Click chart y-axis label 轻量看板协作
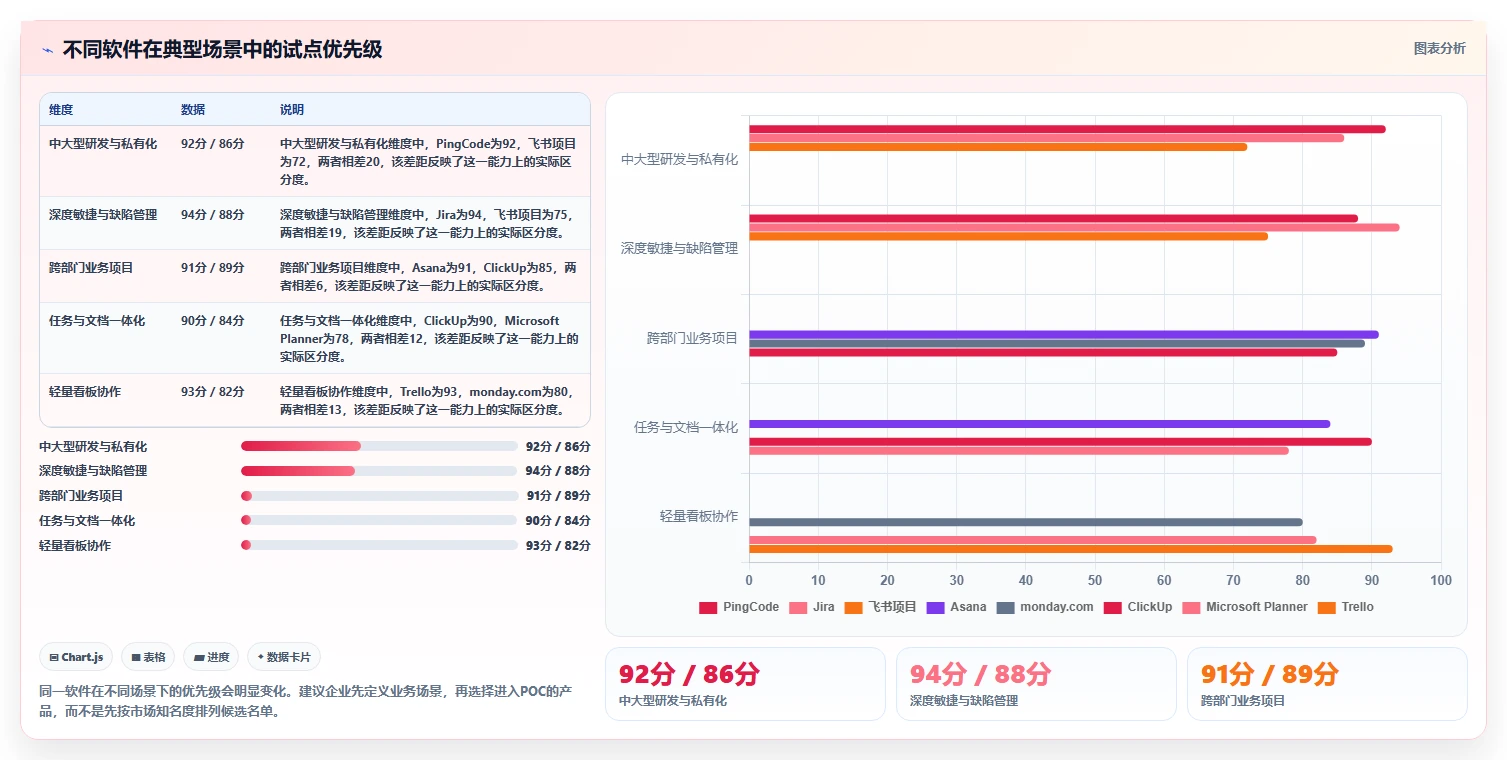 tap(699, 516)
